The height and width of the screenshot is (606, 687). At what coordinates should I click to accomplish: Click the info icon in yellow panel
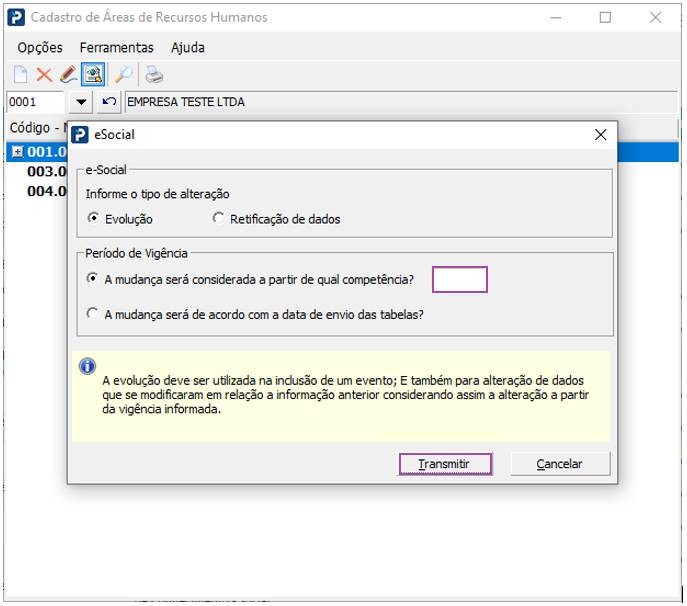tap(87, 366)
